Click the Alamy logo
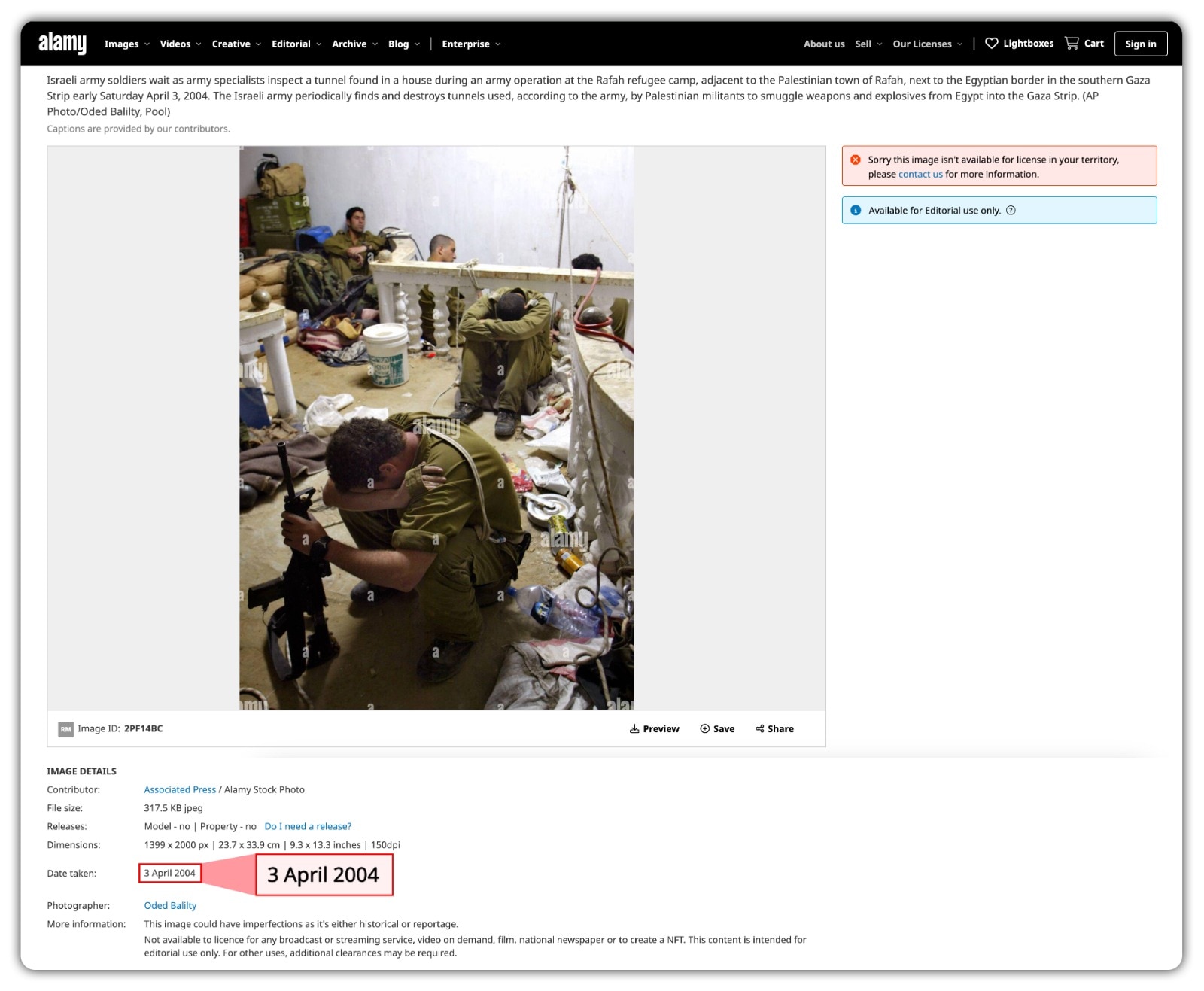The width and height of the screenshot is (1204, 991). tap(64, 43)
